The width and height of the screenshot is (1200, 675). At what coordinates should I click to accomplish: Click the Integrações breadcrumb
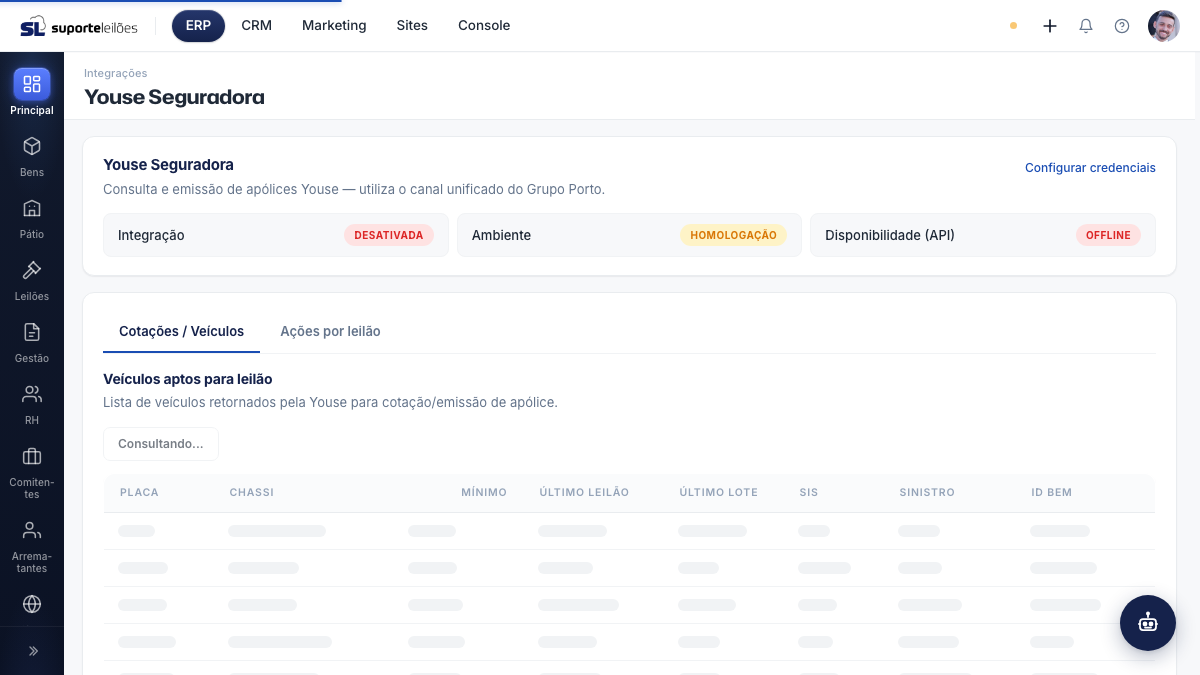point(116,73)
